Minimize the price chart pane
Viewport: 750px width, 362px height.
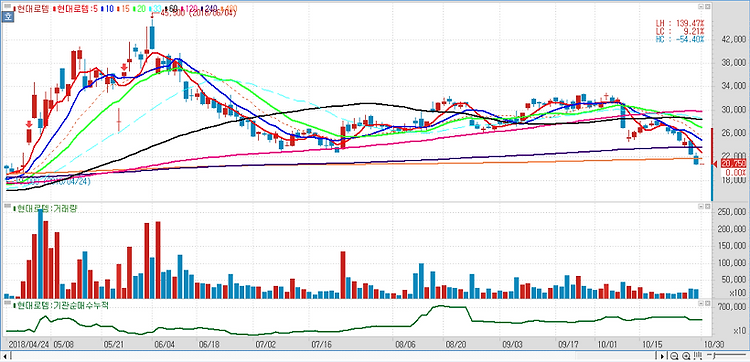701,7
